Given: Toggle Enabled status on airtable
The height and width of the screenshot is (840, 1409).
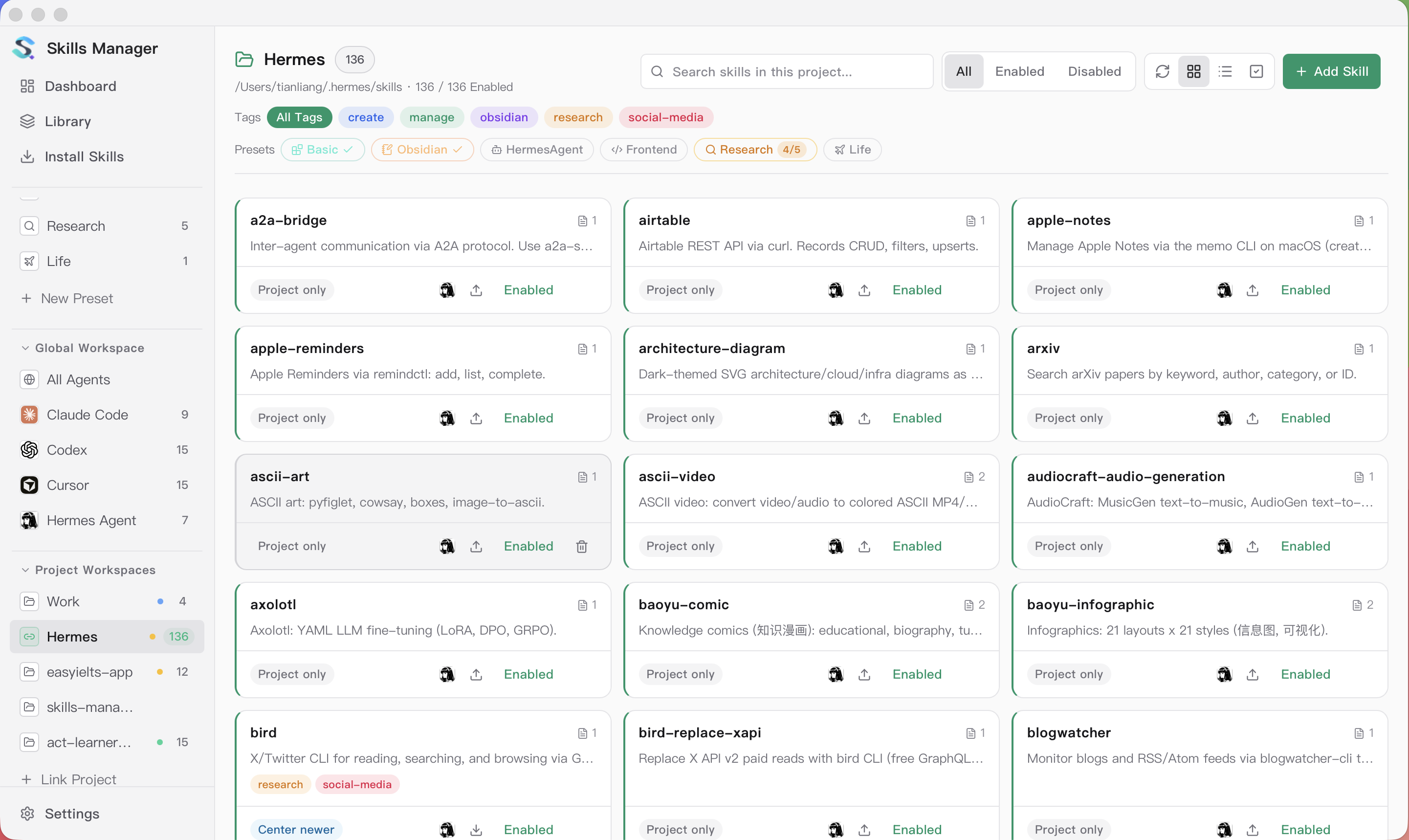Looking at the screenshot, I should pos(917,290).
